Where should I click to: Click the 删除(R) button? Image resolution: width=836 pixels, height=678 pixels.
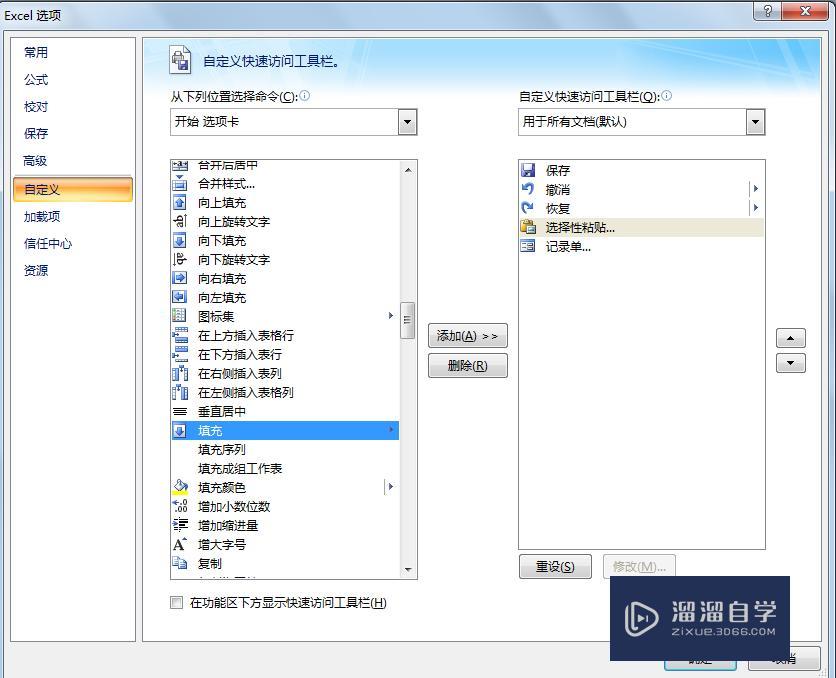468,366
